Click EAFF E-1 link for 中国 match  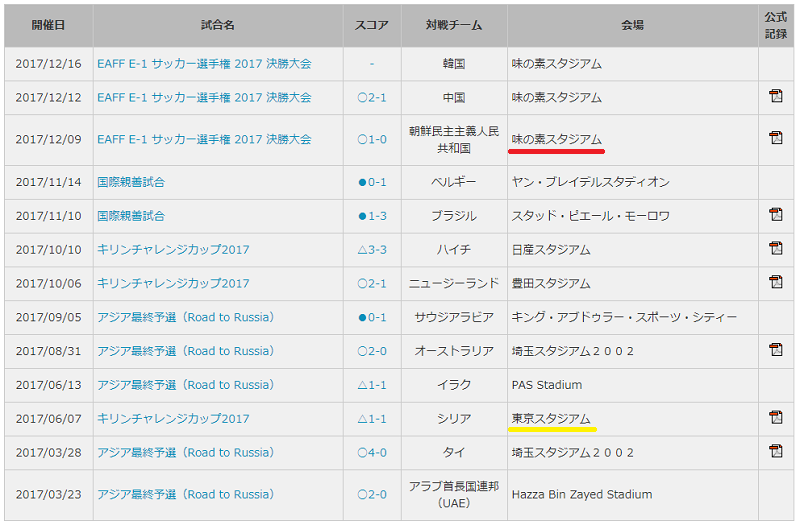pos(204,98)
